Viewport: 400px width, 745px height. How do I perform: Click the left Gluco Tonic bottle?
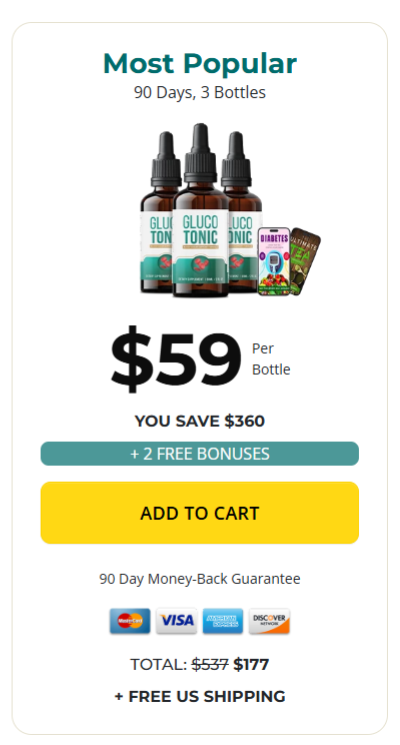[157, 212]
